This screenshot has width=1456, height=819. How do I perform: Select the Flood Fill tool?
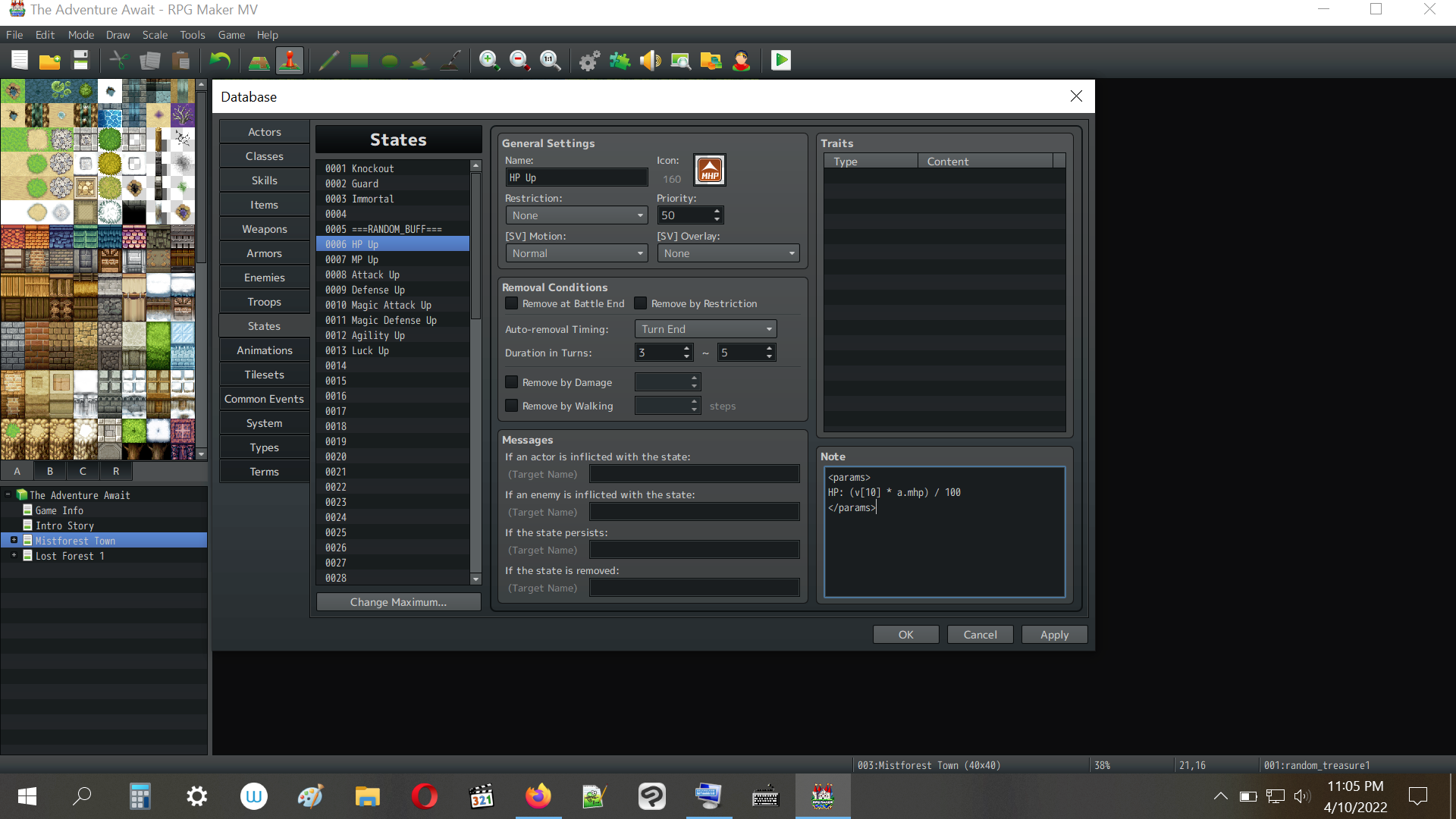point(420,61)
